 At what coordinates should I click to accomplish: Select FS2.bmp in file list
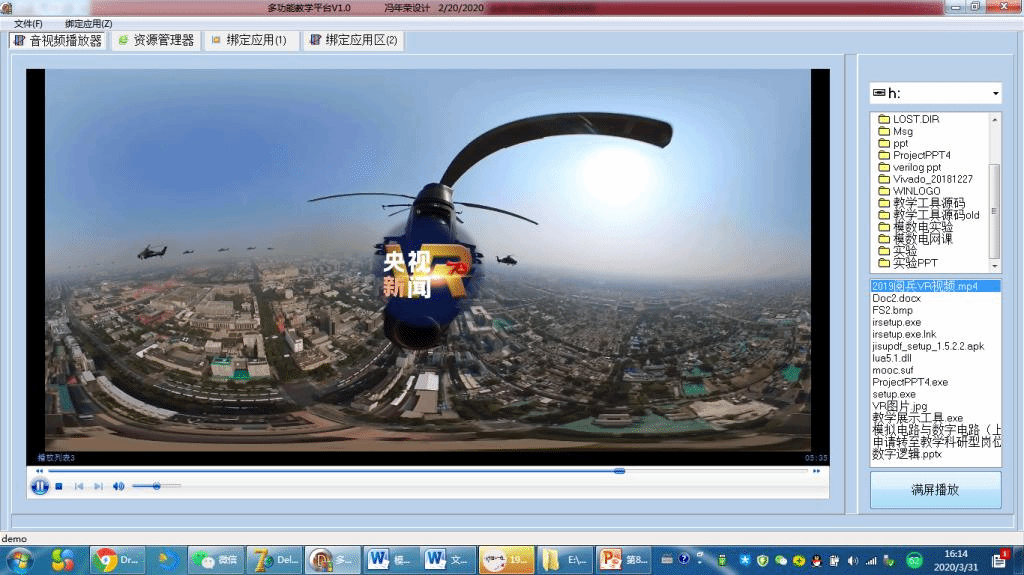[x=893, y=310]
